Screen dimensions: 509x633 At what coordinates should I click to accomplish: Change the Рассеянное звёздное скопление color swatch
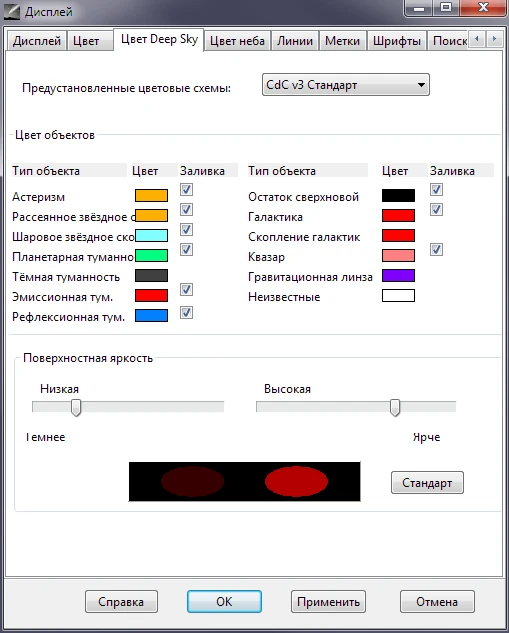click(x=151, y=216)
